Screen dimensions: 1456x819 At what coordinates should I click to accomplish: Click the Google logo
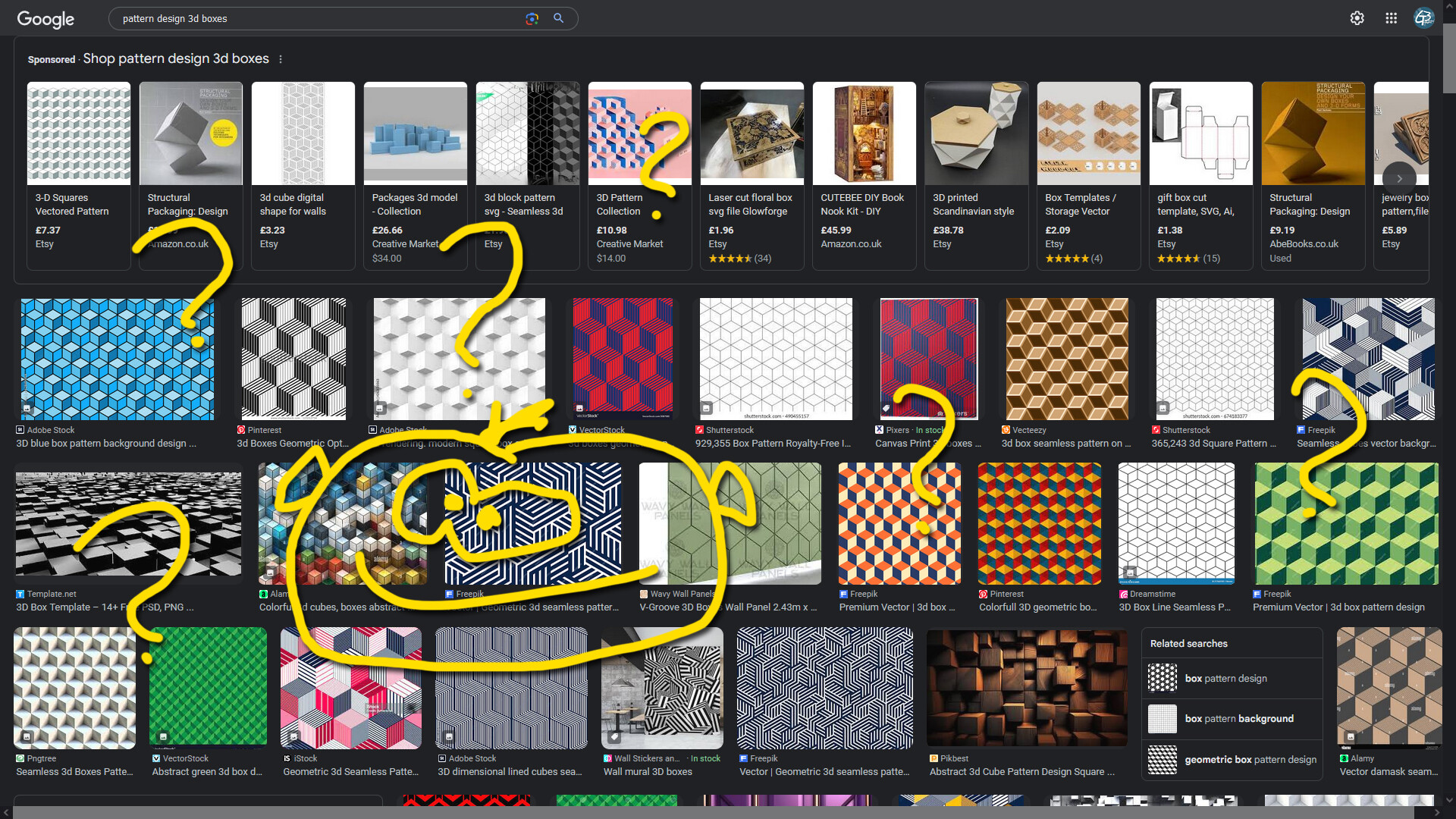[45, 20]
